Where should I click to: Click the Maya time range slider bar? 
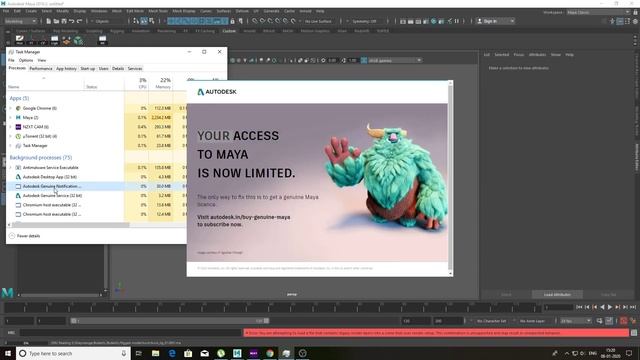(170, 321)
